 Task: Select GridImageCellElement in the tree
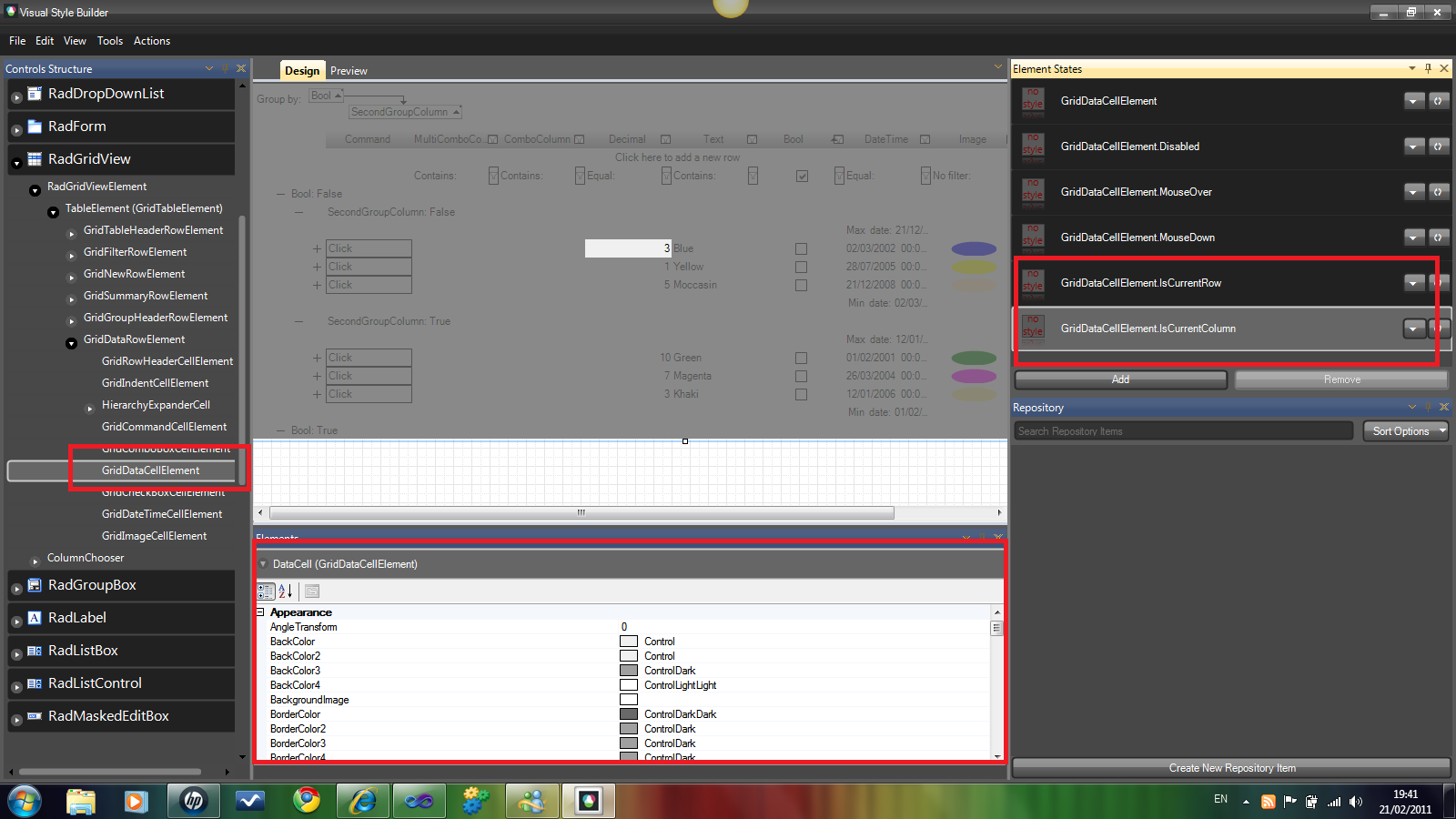point(154,536)
